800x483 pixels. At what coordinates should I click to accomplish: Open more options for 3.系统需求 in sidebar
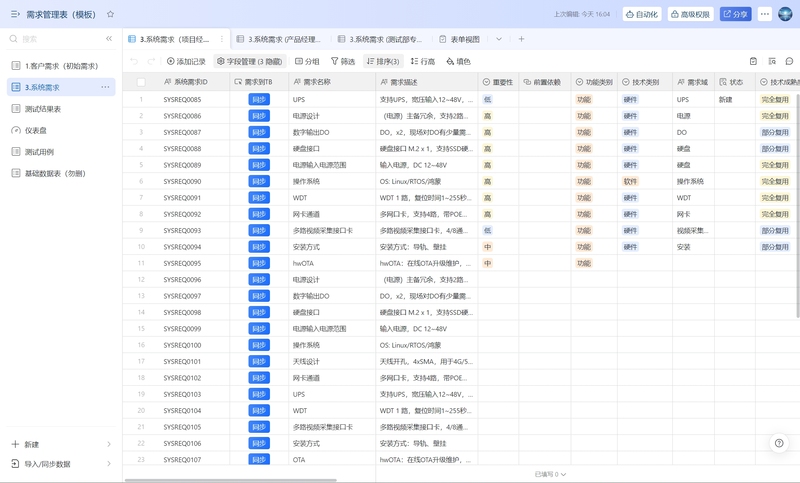click(x=105, y=87)
